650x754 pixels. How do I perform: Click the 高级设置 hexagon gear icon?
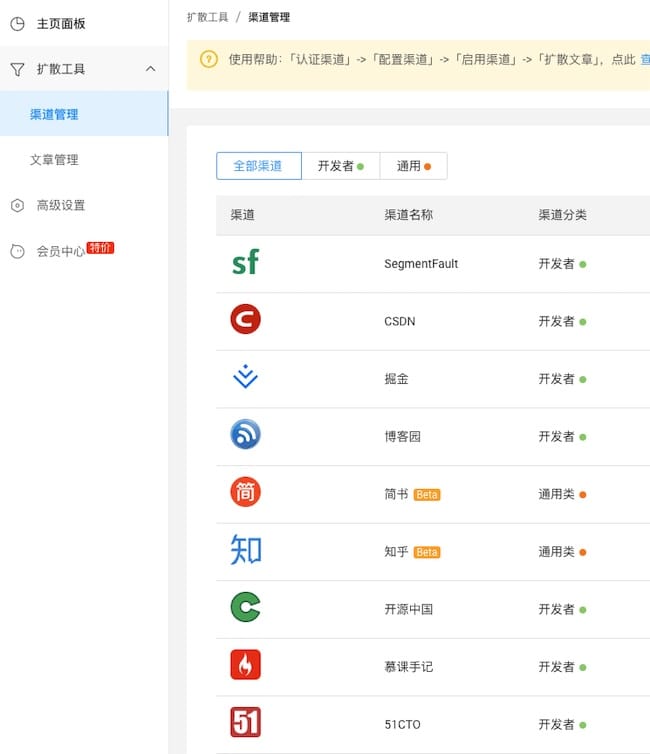tap(17, 206)
